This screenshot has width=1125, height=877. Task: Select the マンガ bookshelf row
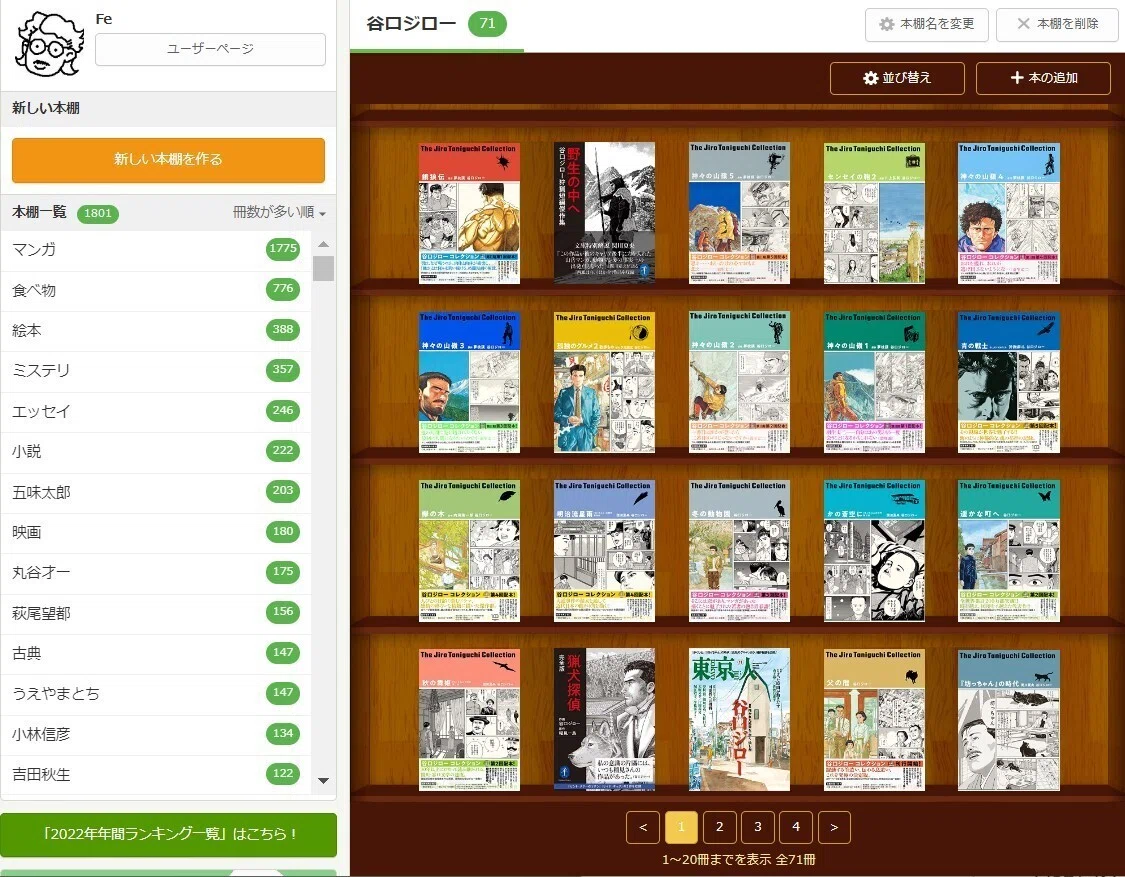coord(156,249)
